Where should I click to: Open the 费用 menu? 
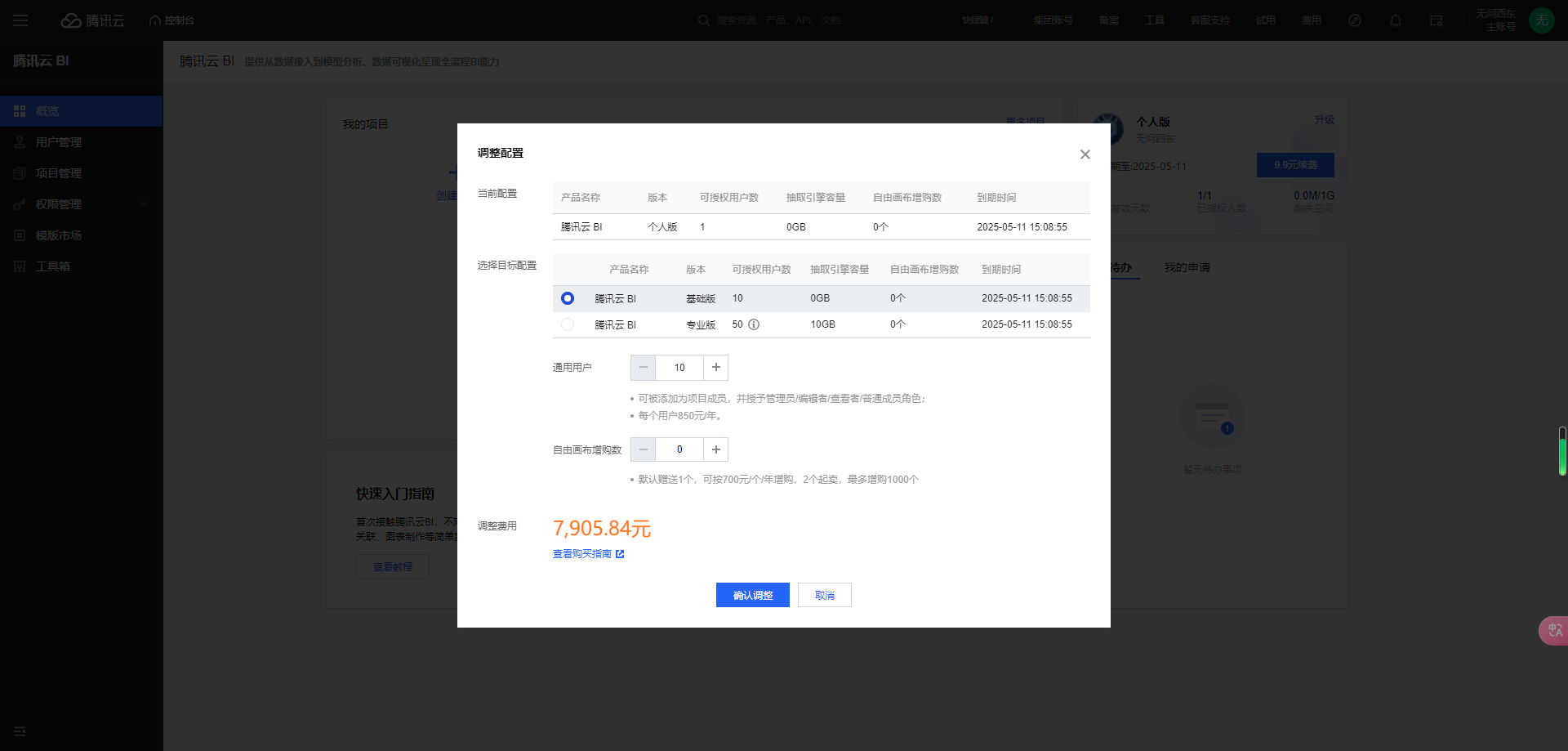(x=1312, y=20)
